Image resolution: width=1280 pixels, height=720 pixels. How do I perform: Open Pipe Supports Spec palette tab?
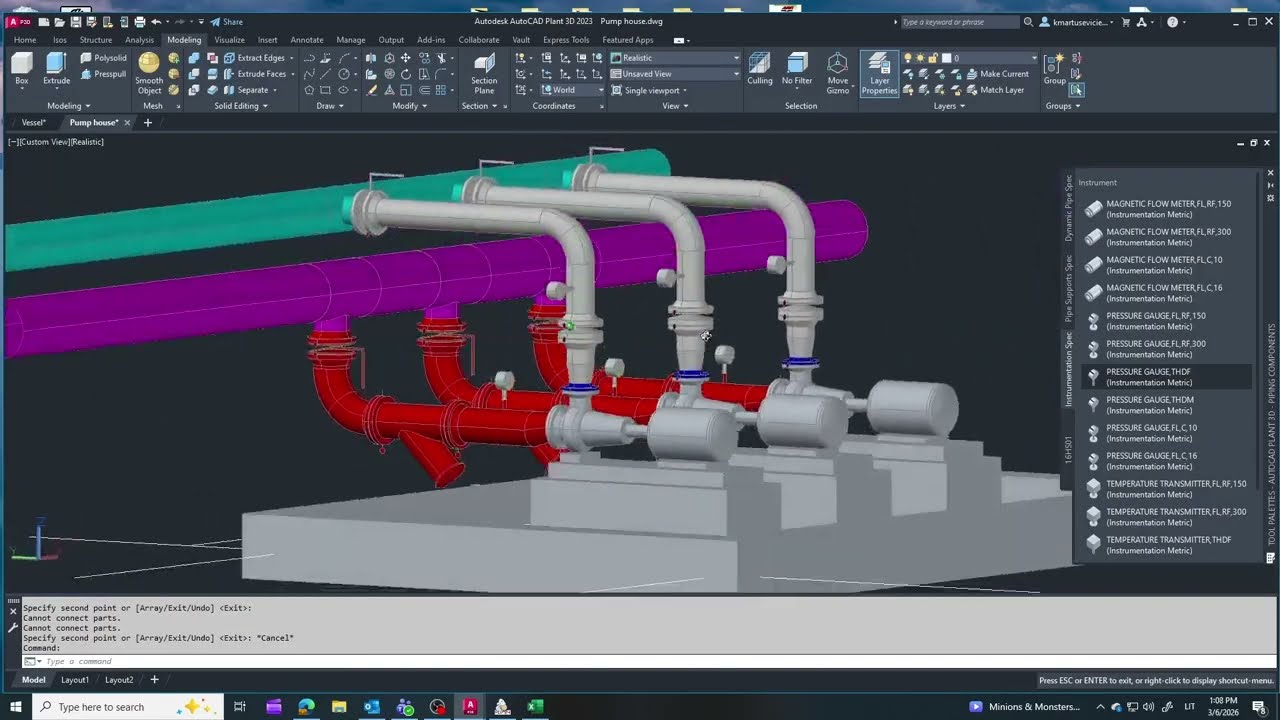pyautogui.click(x=1068, y=288)
